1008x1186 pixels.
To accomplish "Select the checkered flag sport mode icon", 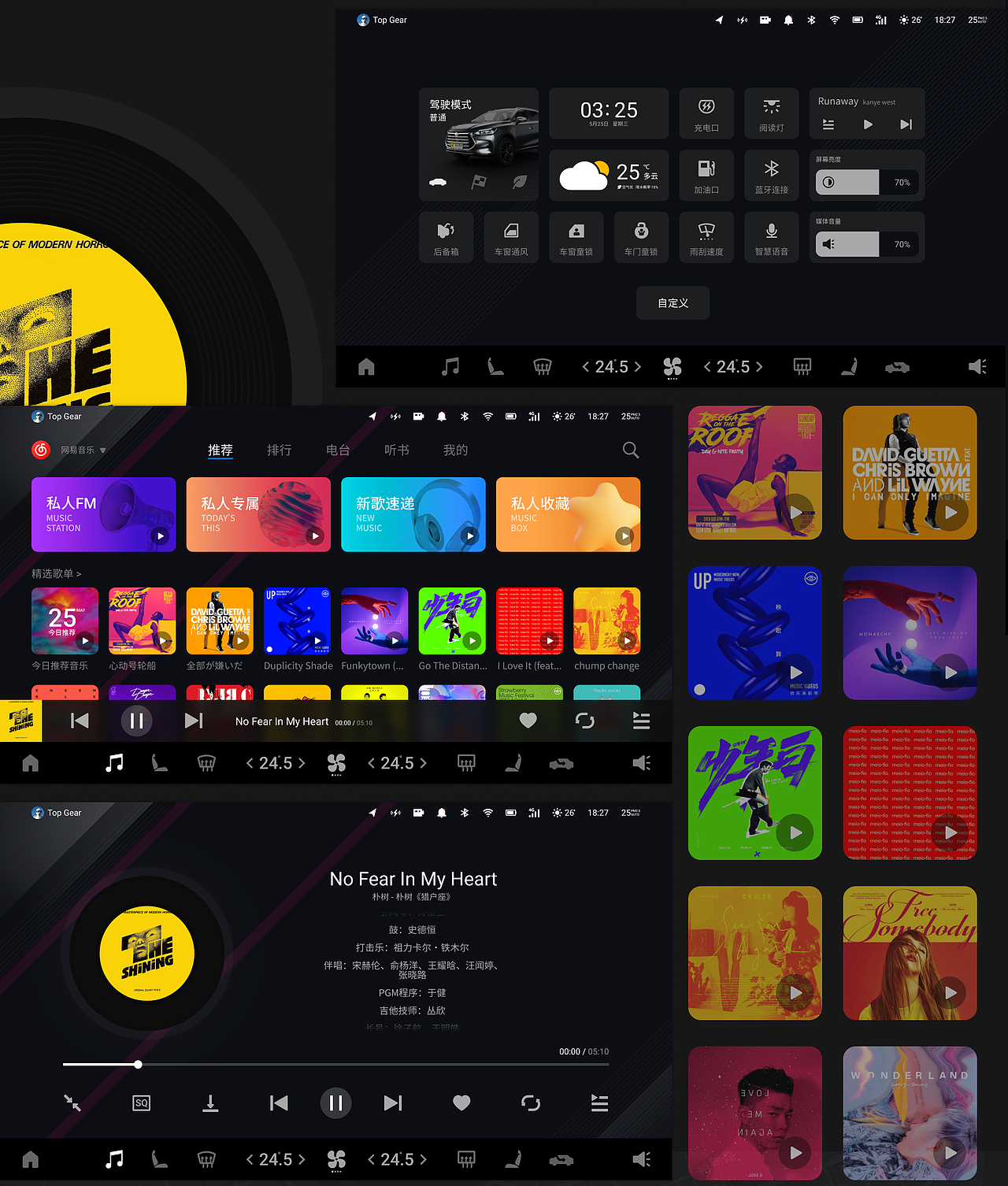I will click(x=479, y=182).
